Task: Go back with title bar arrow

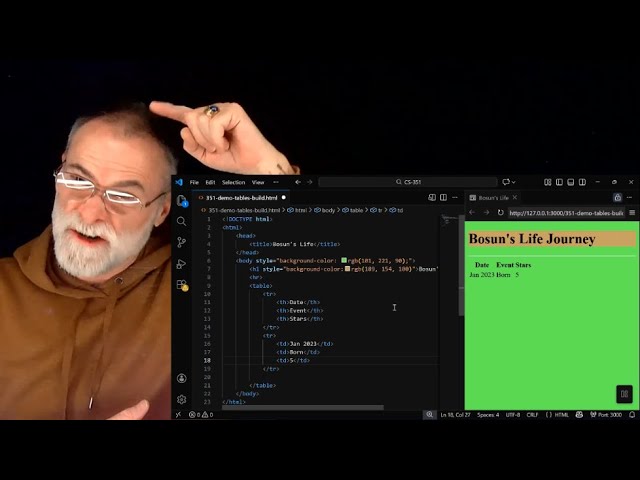Action: click(x=298, y=182)
